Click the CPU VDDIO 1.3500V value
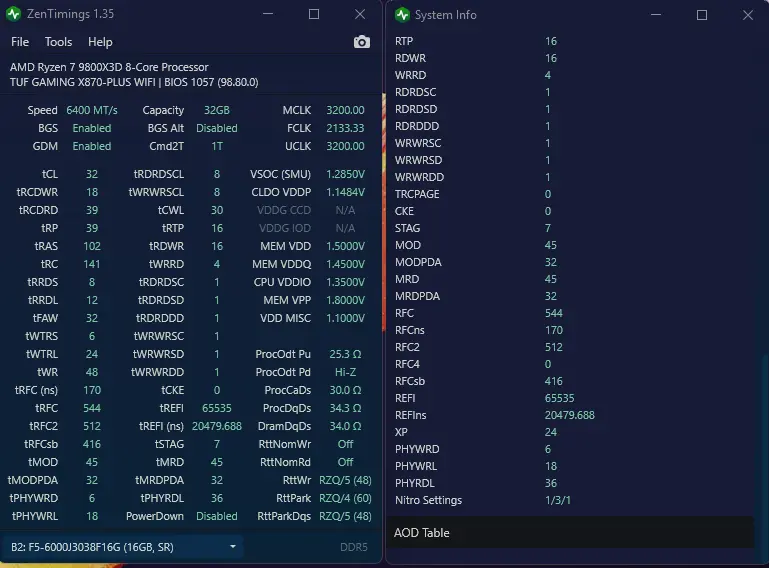 (x=345, y=283)
